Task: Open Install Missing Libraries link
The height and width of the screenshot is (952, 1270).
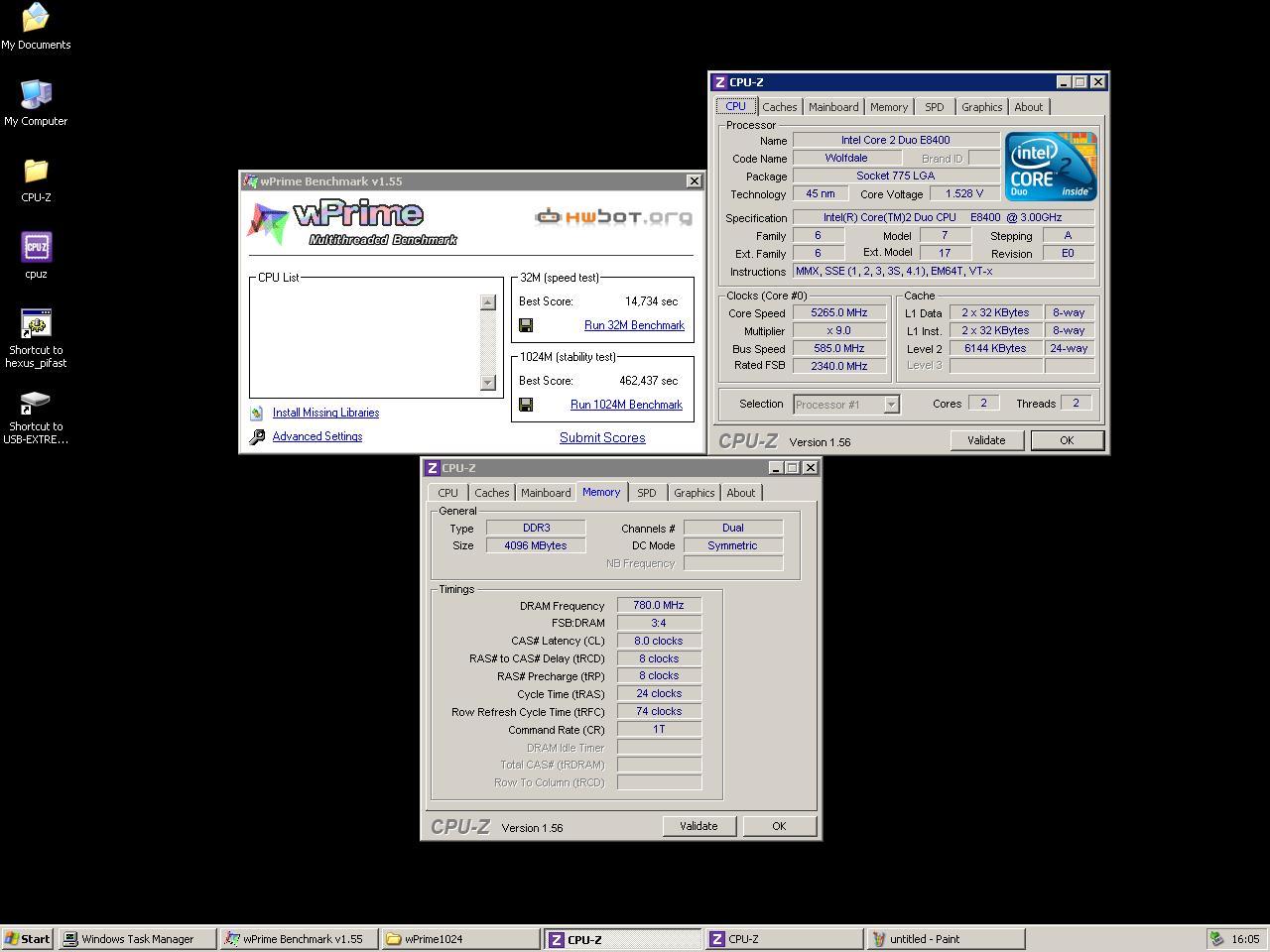Action: [x=325, y=413]
